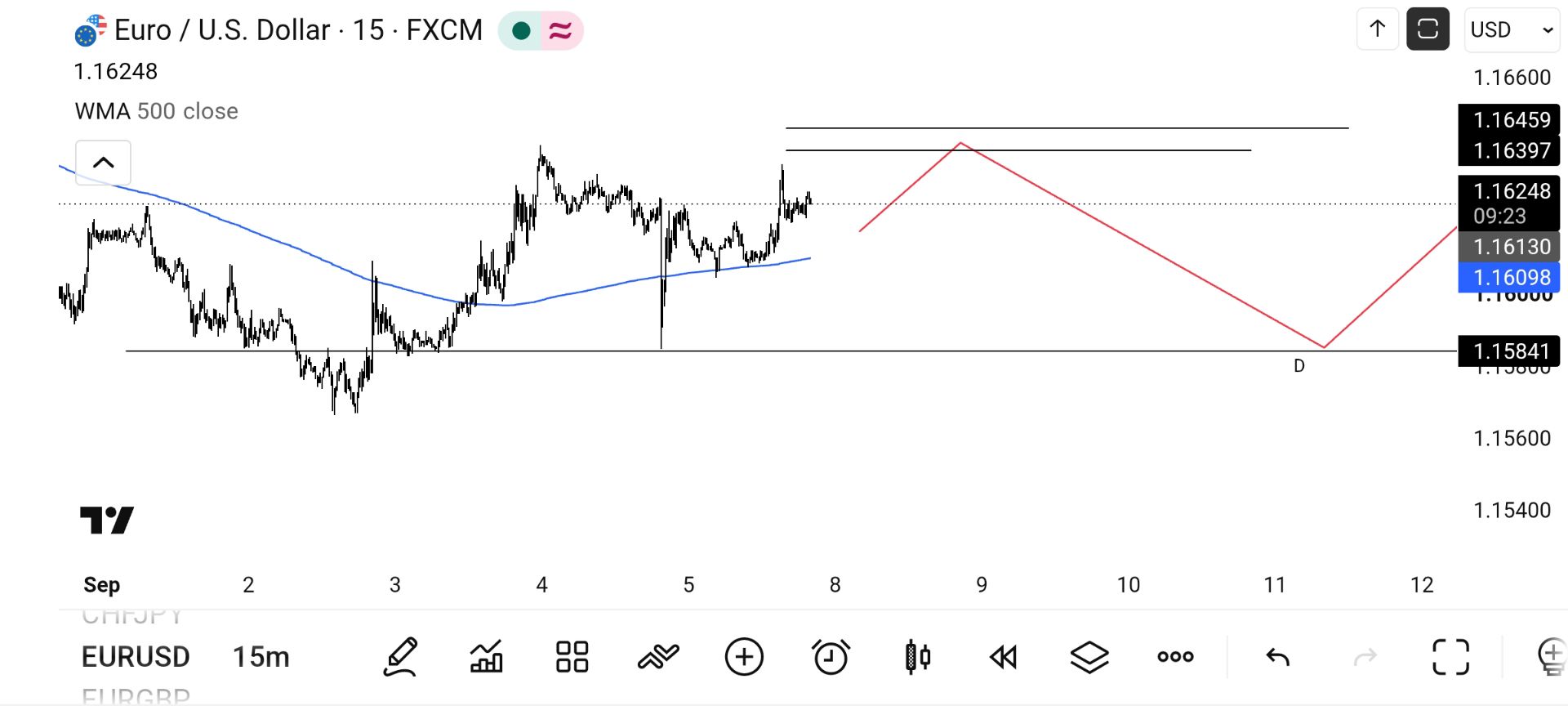Start bar replay with the rewind icon
The image size is (1568, 706).
tap(1003, 657)
